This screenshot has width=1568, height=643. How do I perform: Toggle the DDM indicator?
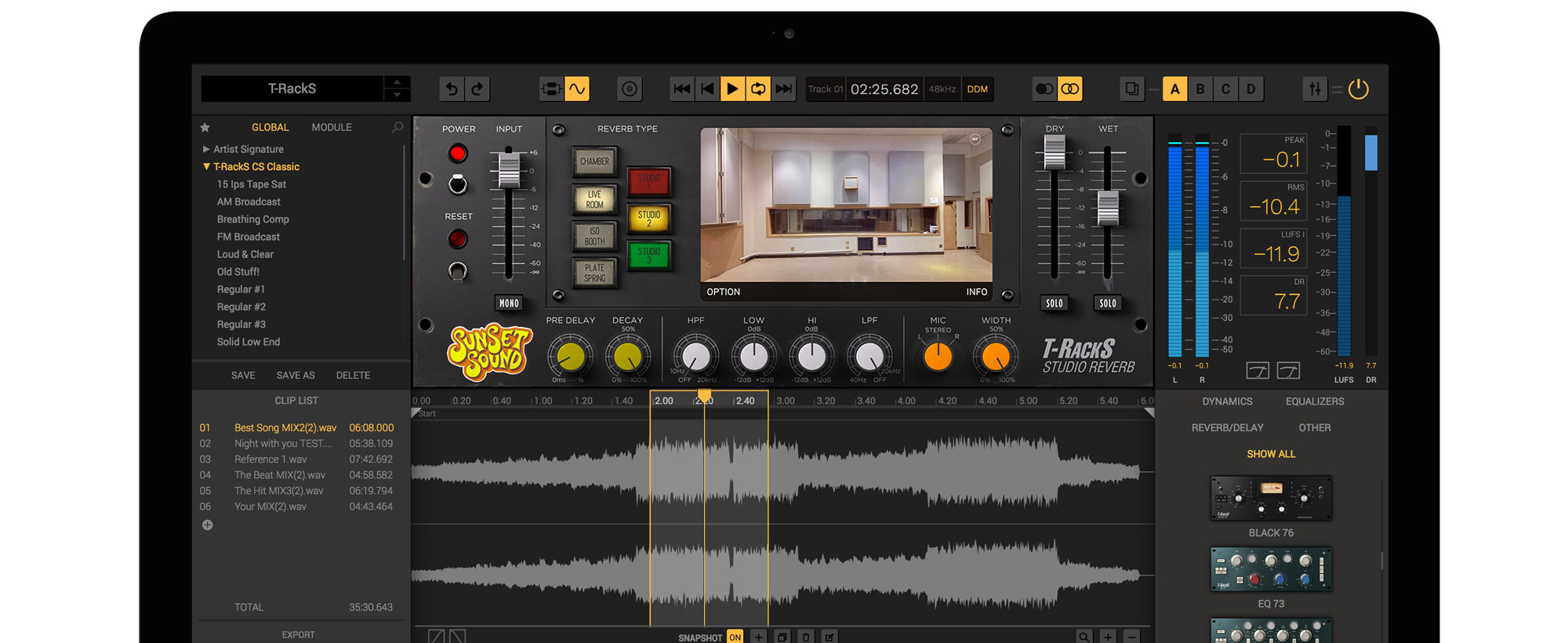[978, 89]
